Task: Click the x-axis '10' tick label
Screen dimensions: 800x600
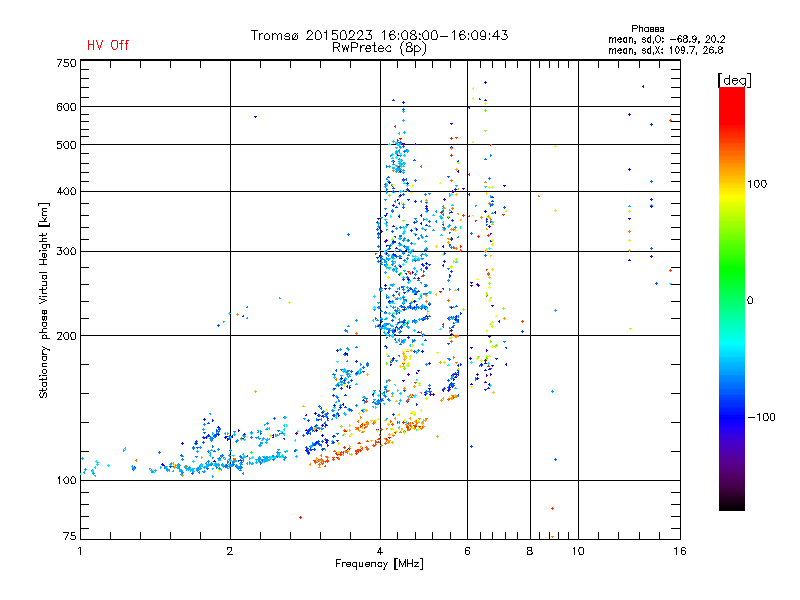Action: tap(578, 551)
